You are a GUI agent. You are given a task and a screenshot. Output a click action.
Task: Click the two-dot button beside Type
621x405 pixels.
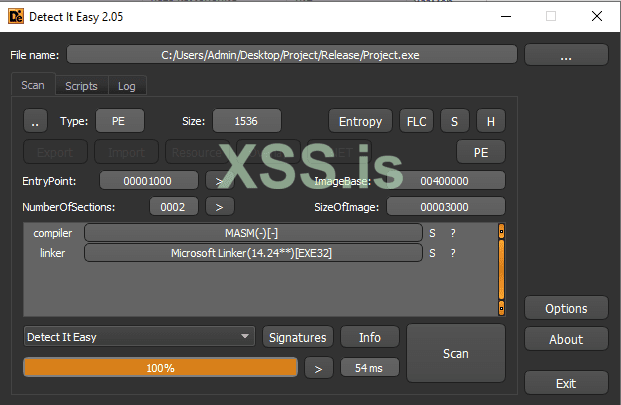pyautogui.click(x=35, y=121)
